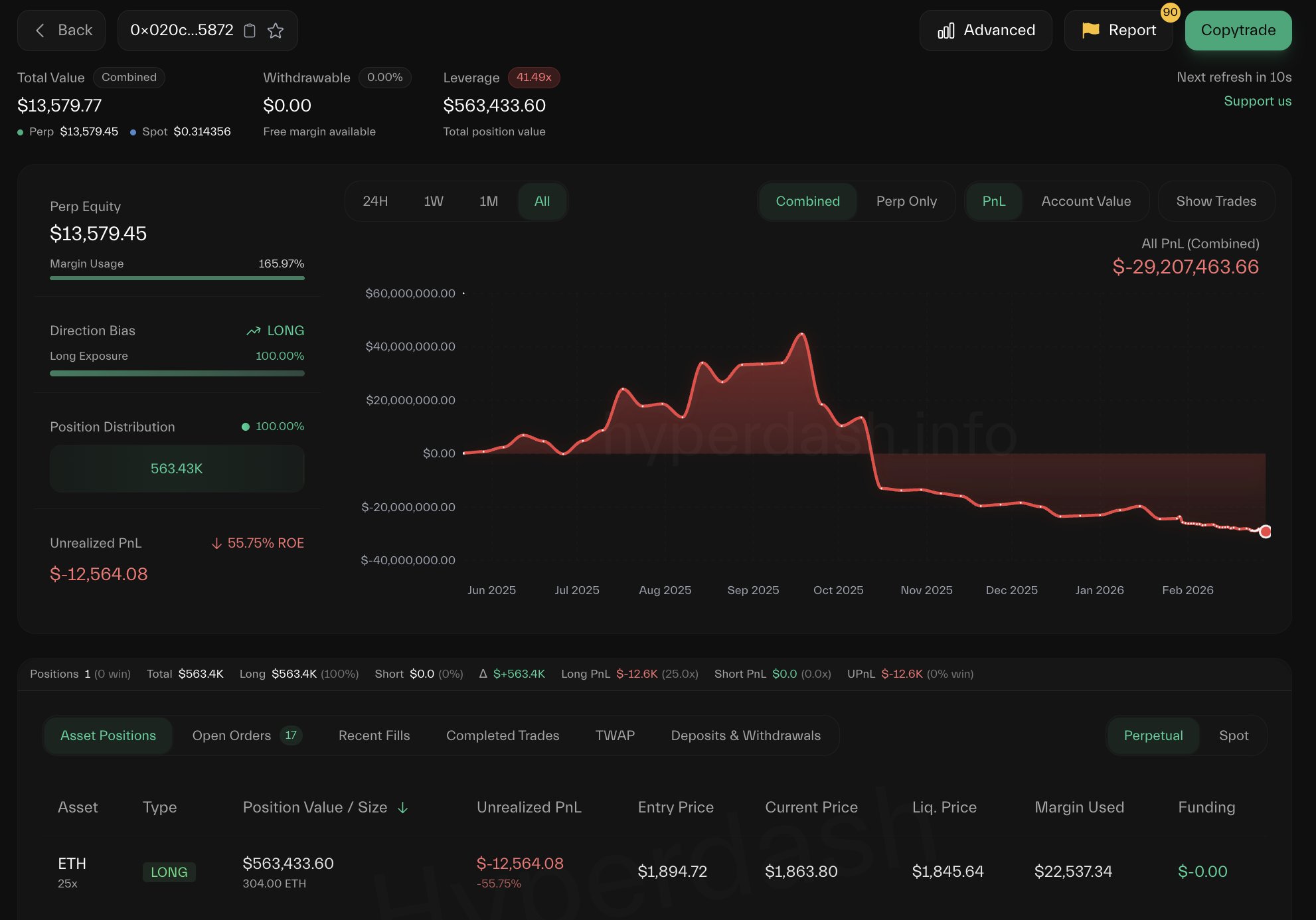Switch to Completed Trades tab
The image size is (1316, 920).
[502, 735]
